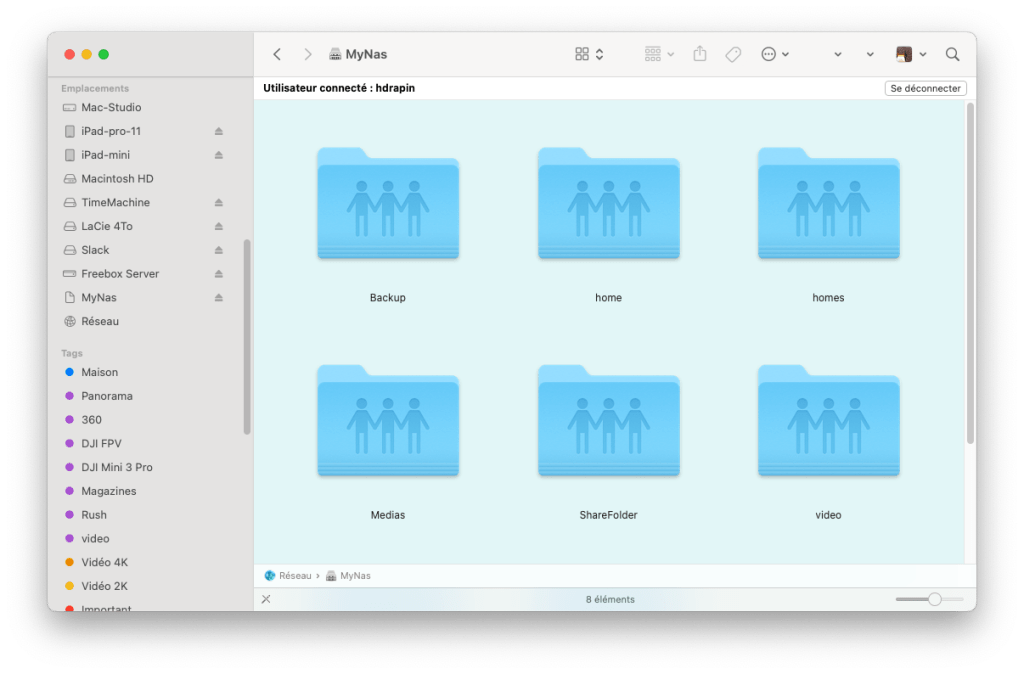
Task: Open the search magnifier icon
Action: pos(952,54)
